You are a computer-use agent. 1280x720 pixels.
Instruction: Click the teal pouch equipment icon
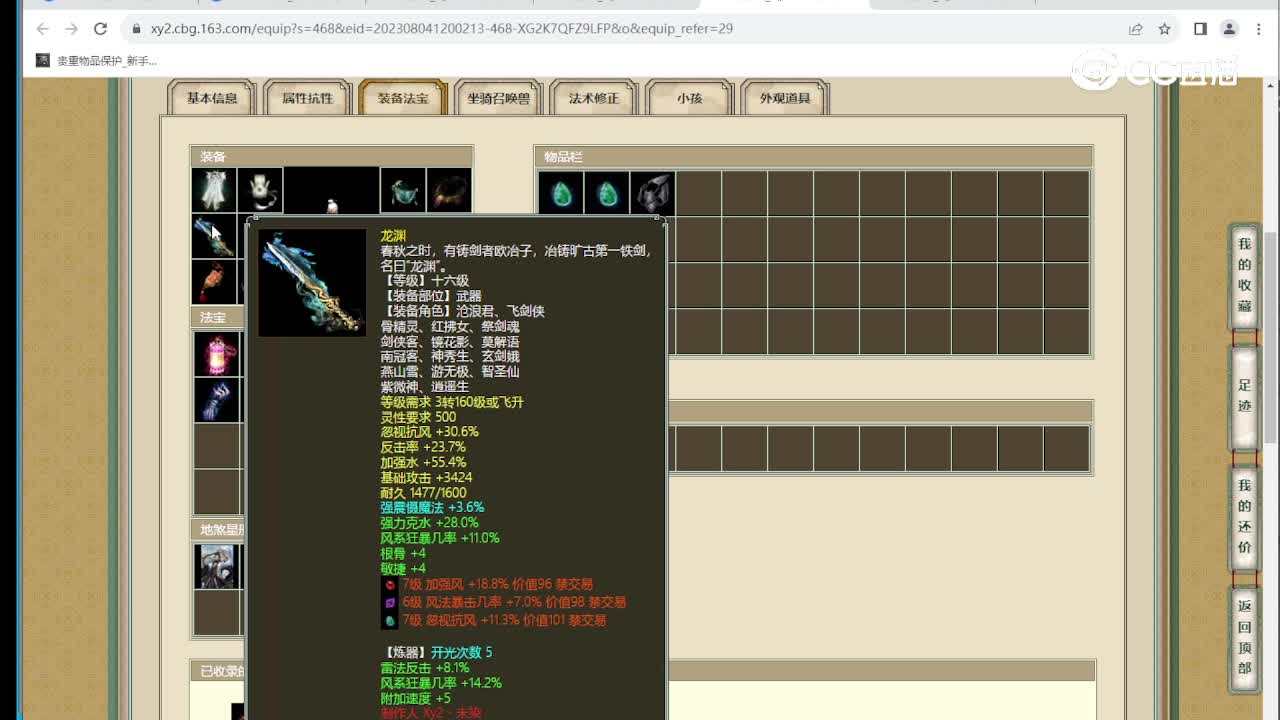click(403, 190)
